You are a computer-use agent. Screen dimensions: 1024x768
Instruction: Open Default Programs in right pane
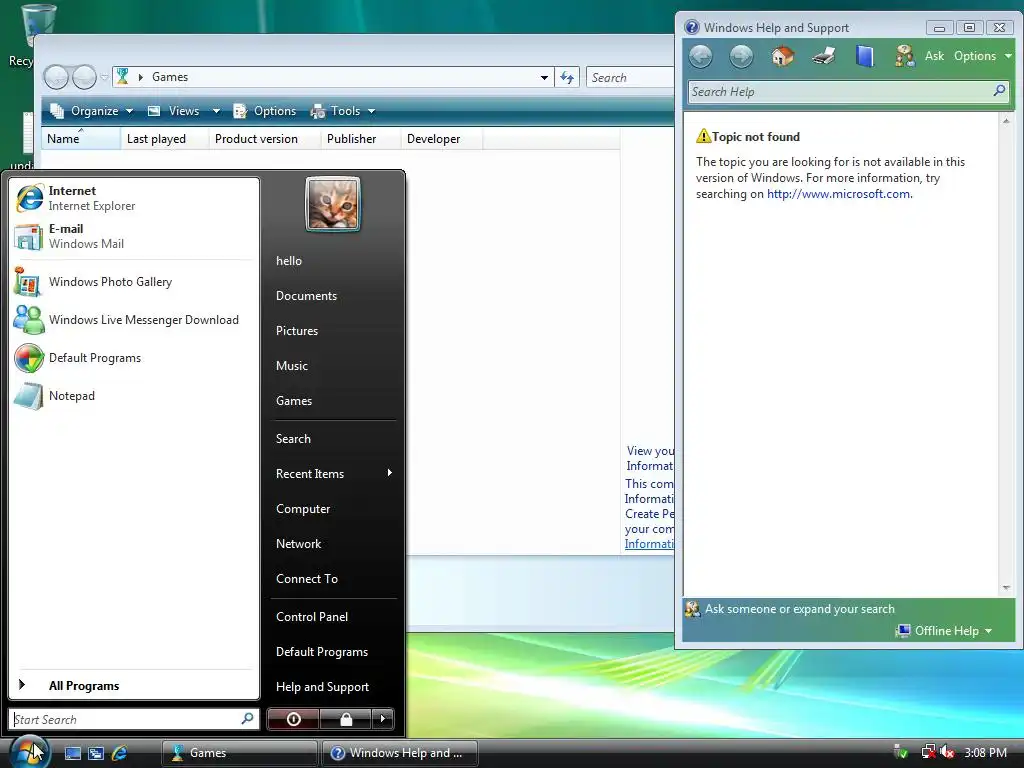point(333,652)
